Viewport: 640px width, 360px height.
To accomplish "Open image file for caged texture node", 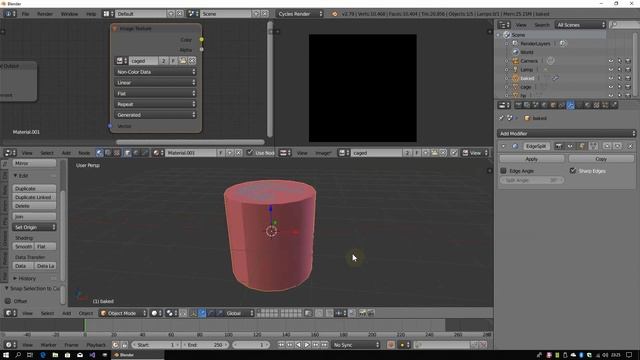I will tap(183, 61).
